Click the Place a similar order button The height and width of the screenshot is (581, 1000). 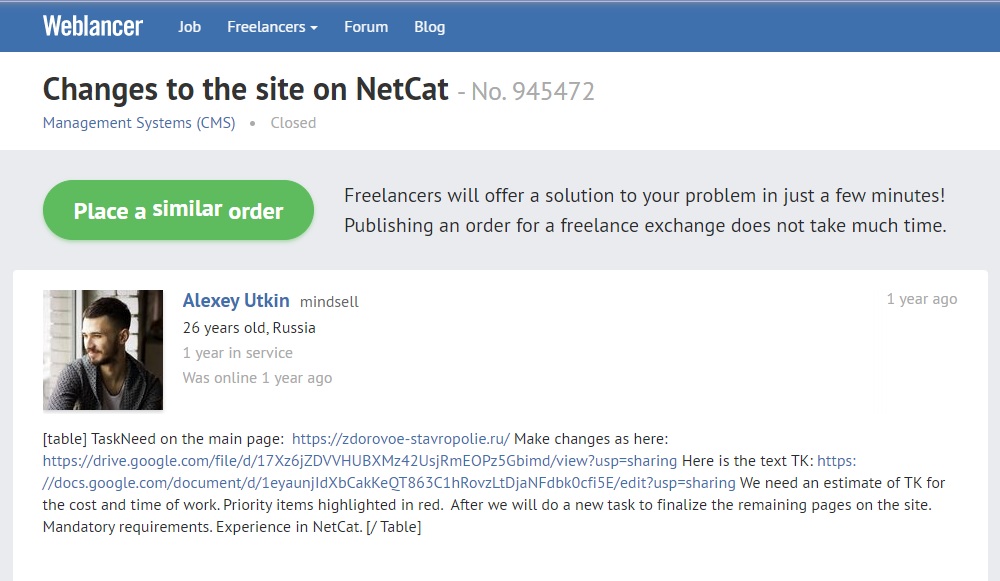pos(179,210)
